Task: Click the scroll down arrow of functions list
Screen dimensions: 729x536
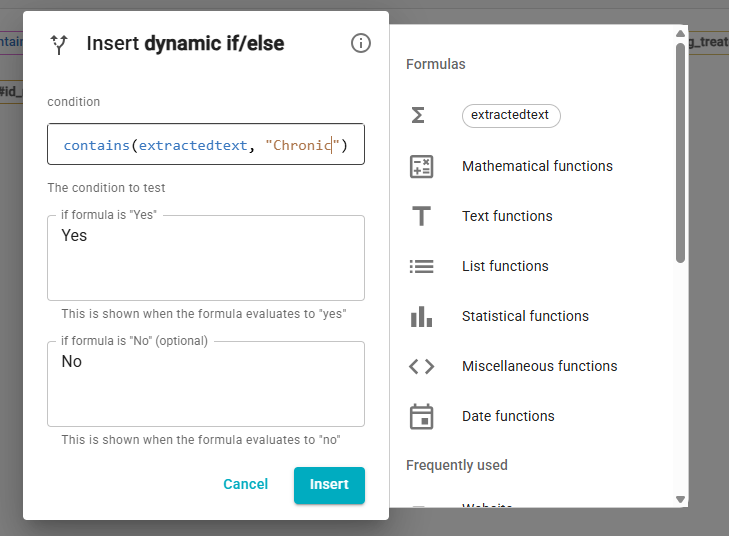Action: tap(680, 499)
